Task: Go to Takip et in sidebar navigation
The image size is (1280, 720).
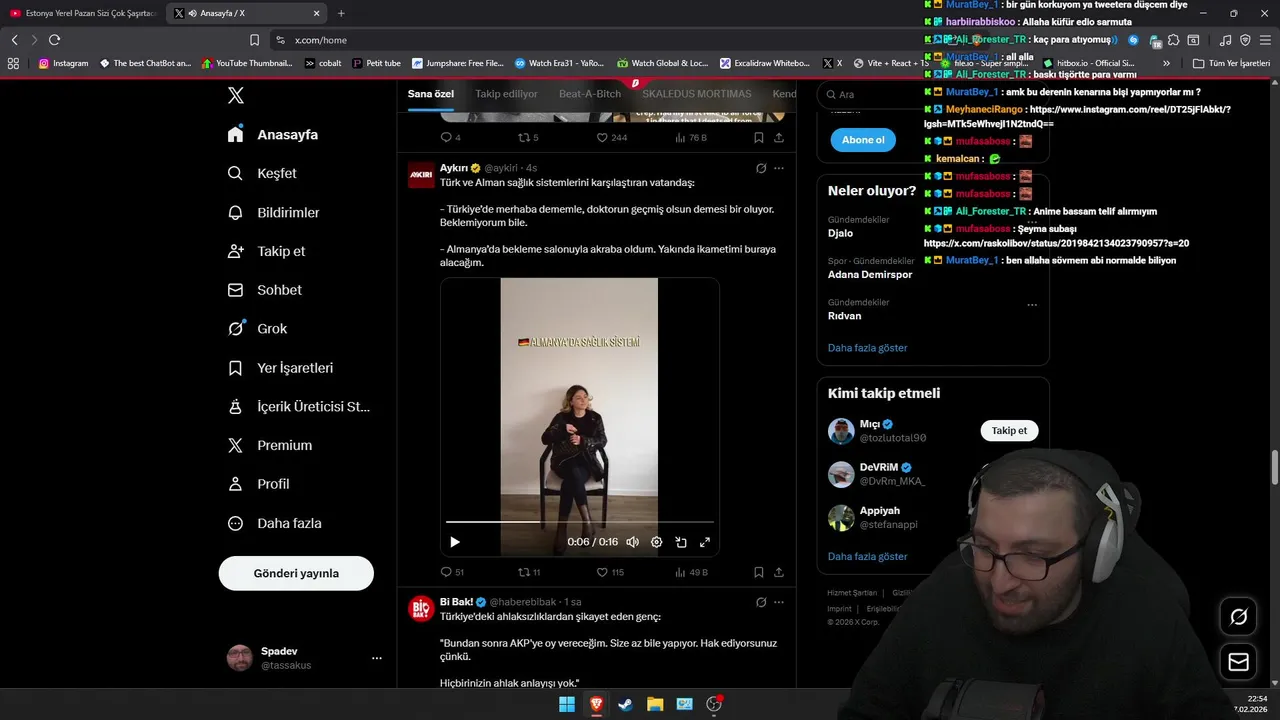Action: 267,251
